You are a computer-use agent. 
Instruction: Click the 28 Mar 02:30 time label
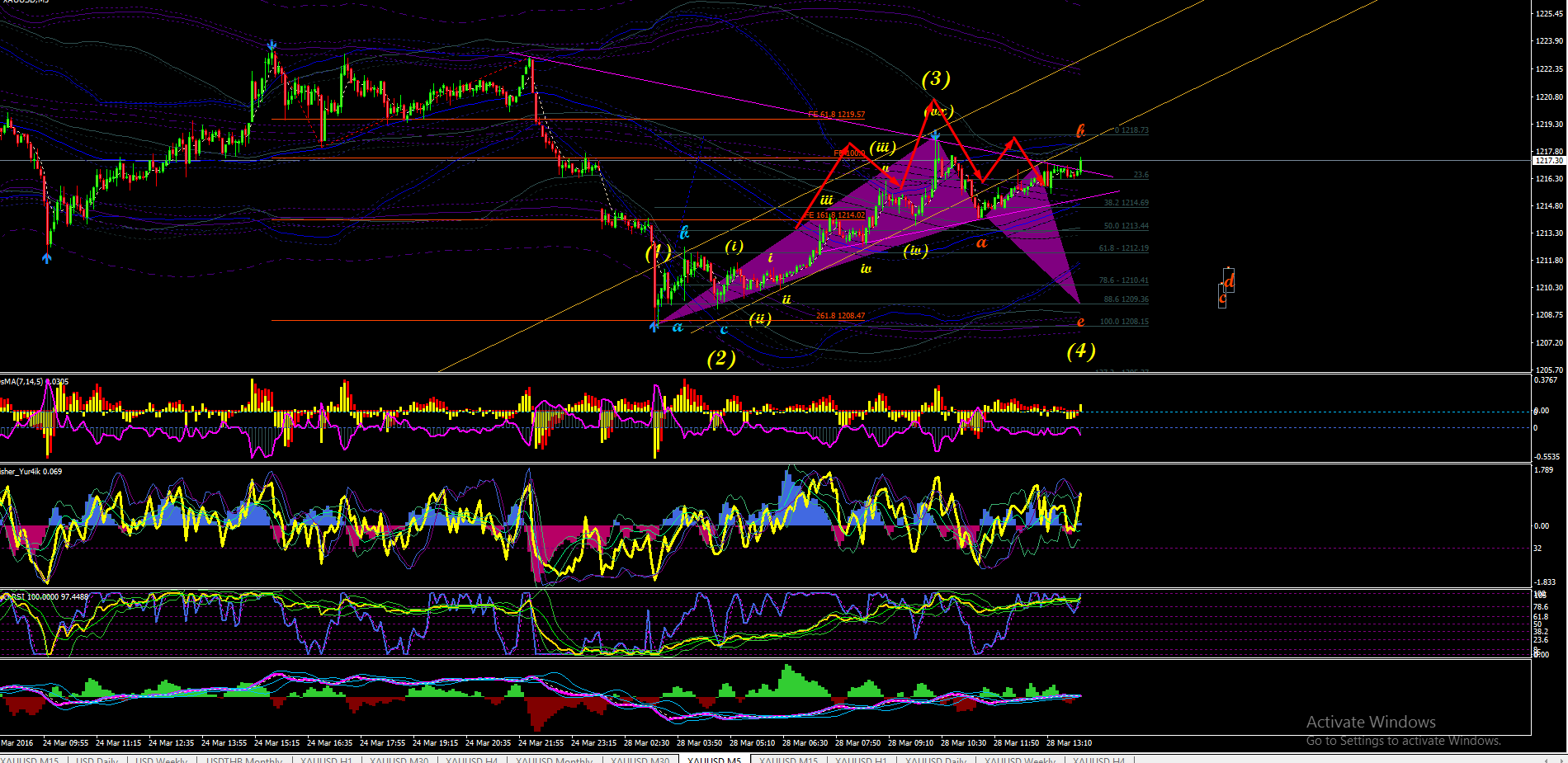[x=646, y=743]
